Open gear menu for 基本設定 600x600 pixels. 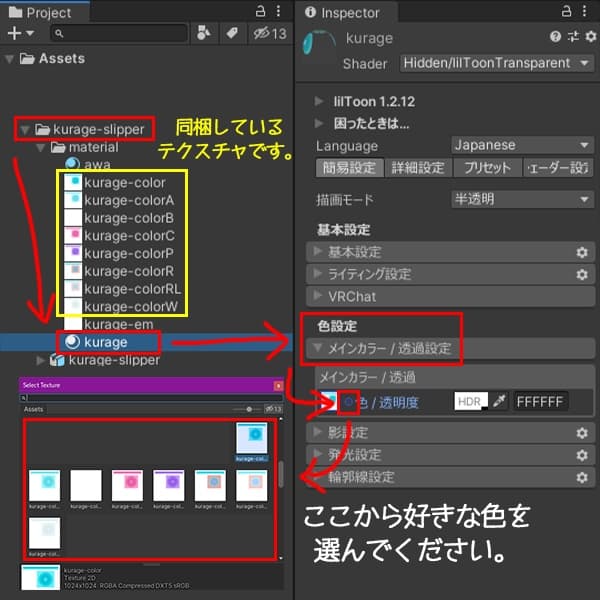pyautogui.click(x=582, y=252)
